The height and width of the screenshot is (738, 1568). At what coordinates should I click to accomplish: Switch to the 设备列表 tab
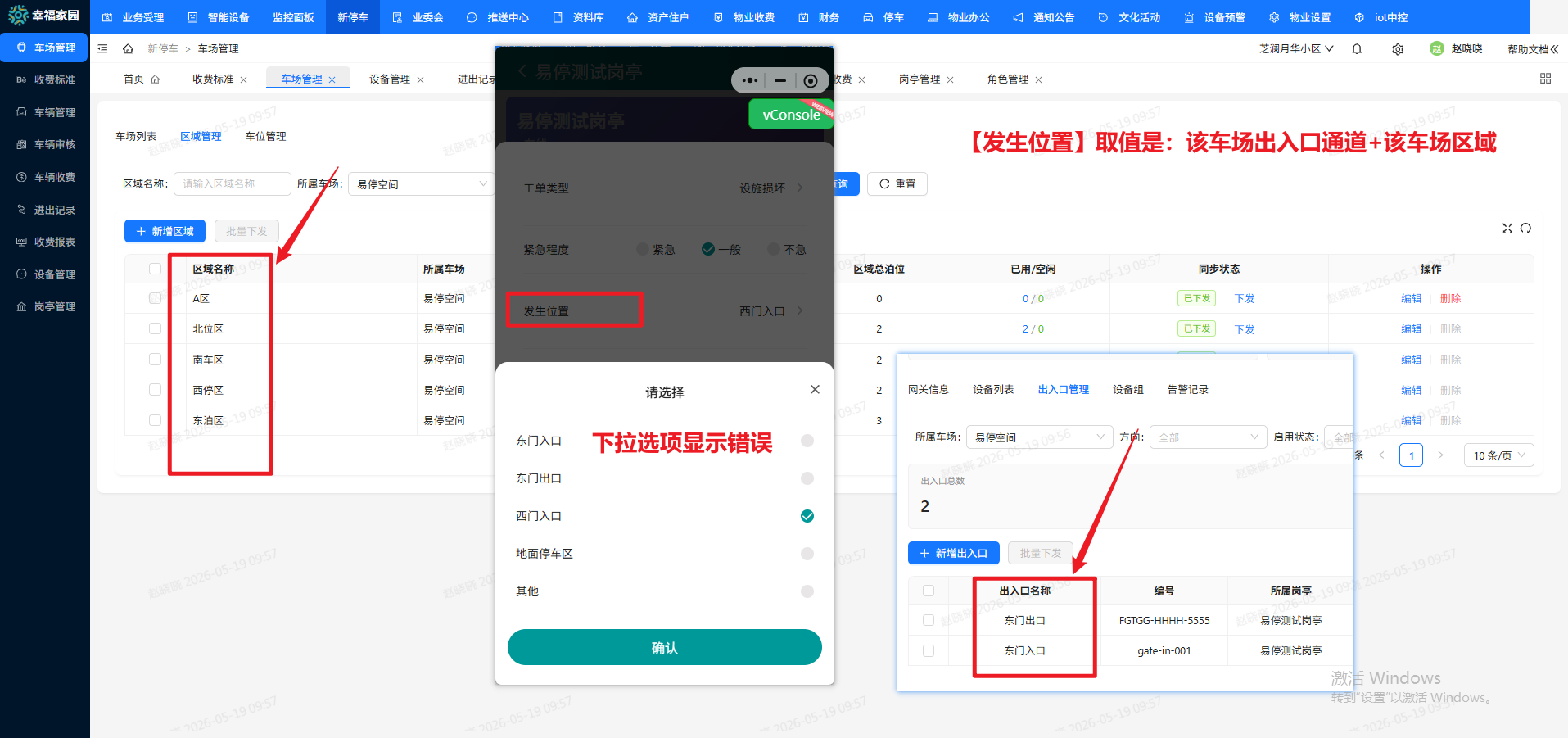pos(993,389)
